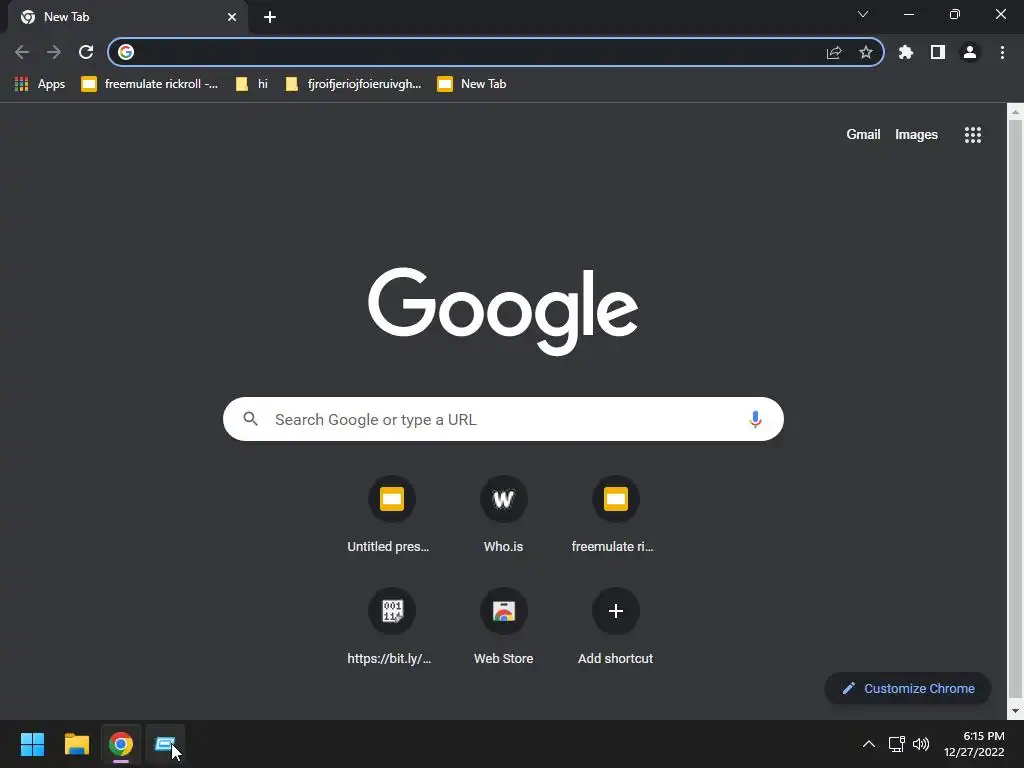Go back using the back arrow
Screen dimensions: 1024x768
pos(22,52)
